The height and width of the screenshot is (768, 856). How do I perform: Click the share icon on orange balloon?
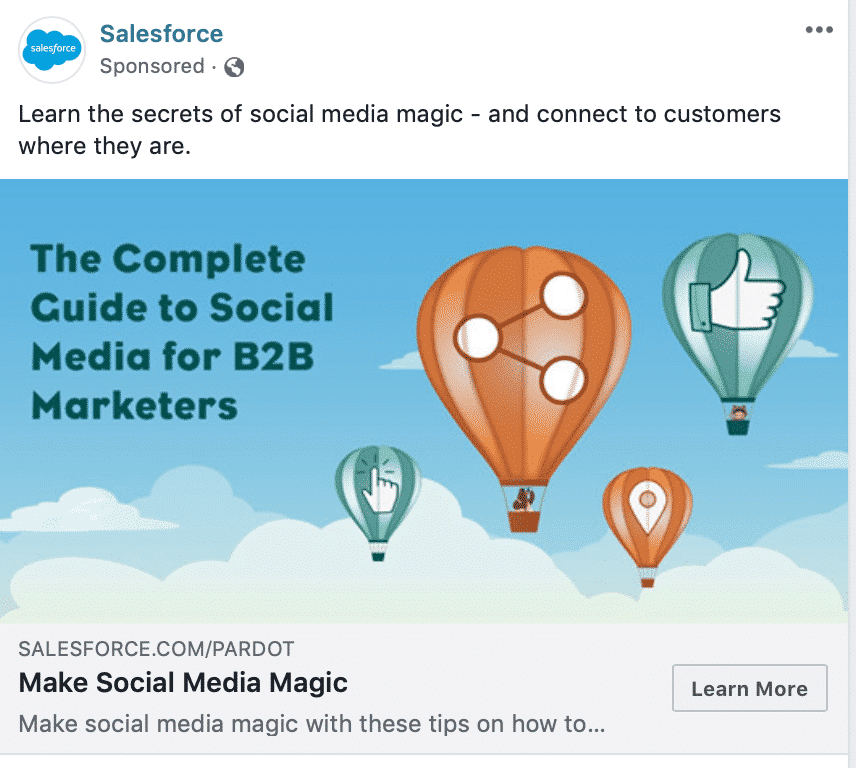tap(520, 337)
